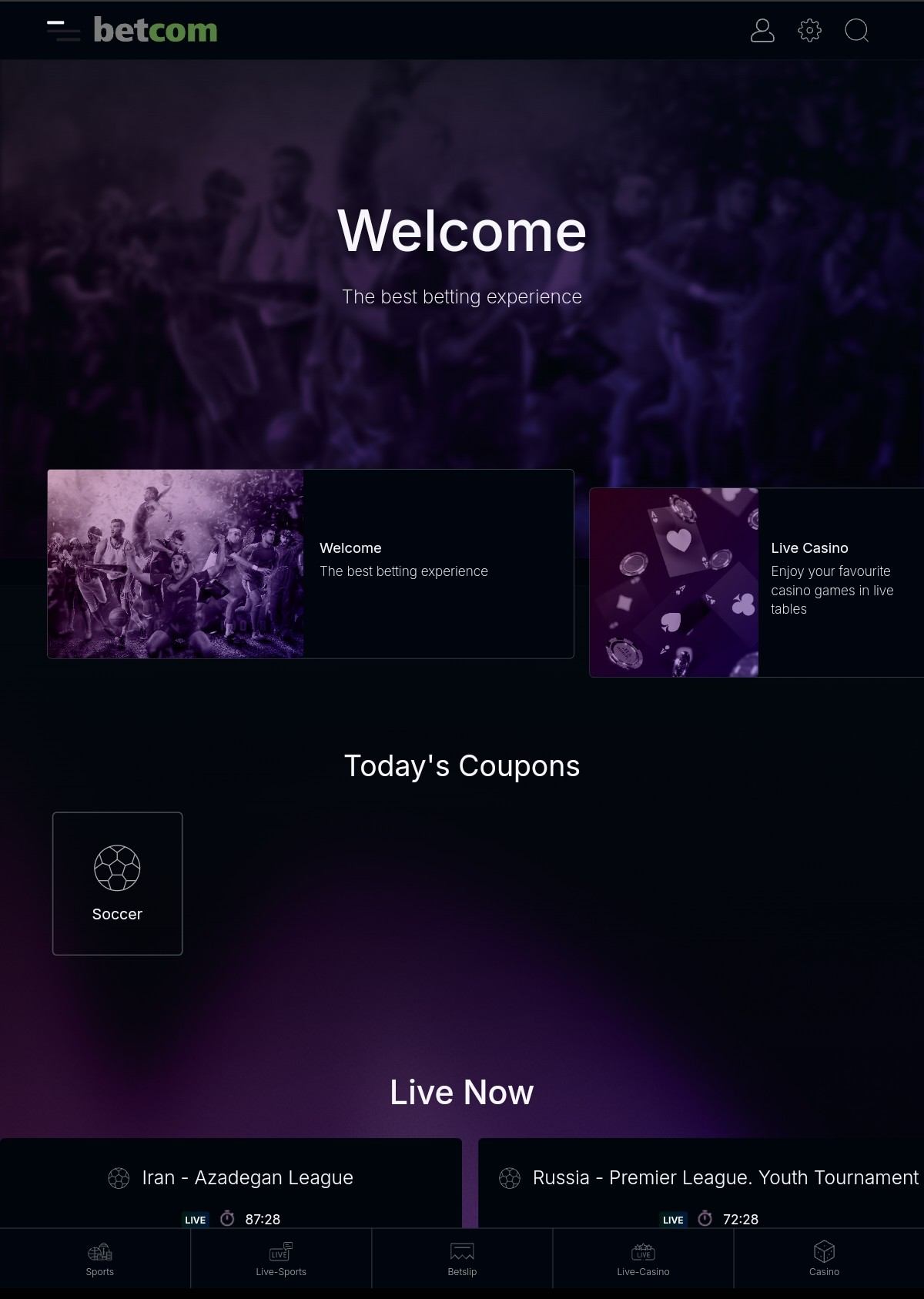Open the Welcome promo card
924x1299 pixels.
[310, 564]
